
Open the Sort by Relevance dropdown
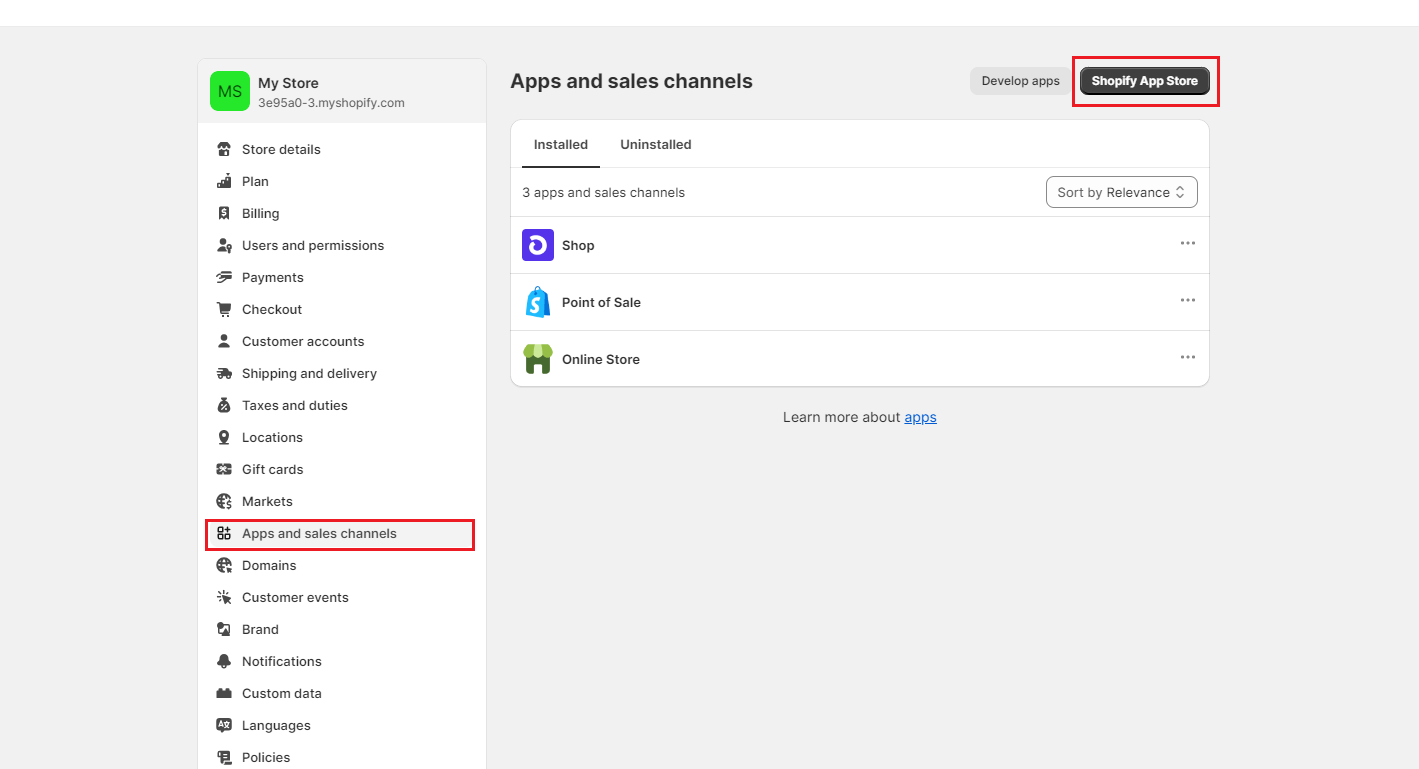pyautogui.click(x=1121, y=192)
